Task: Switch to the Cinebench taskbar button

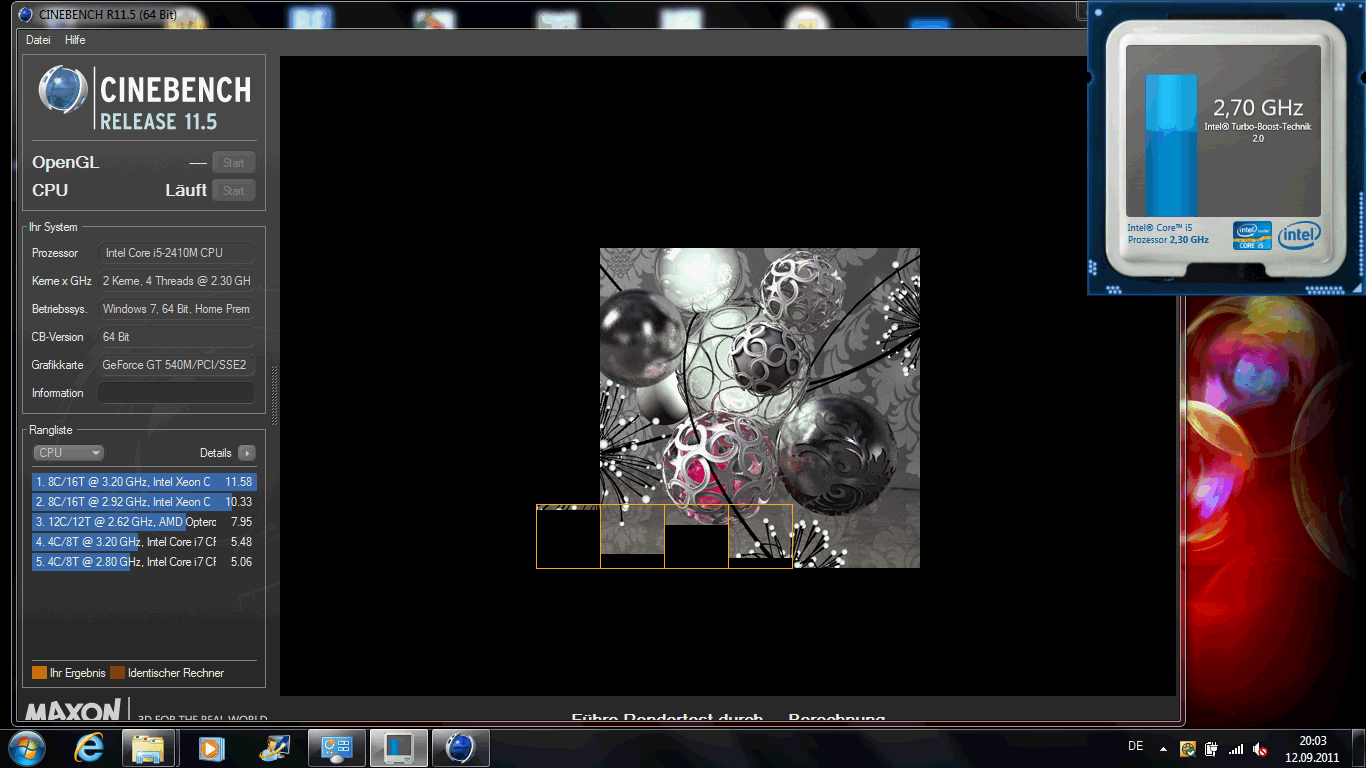Action: [460, 748]
